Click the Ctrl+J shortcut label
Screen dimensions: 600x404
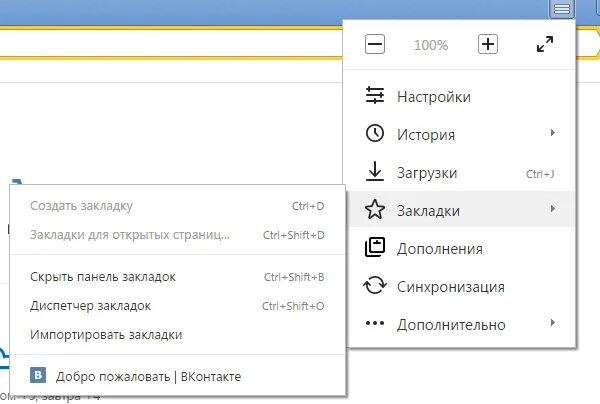pyautogui.click(x=540, y=174)
